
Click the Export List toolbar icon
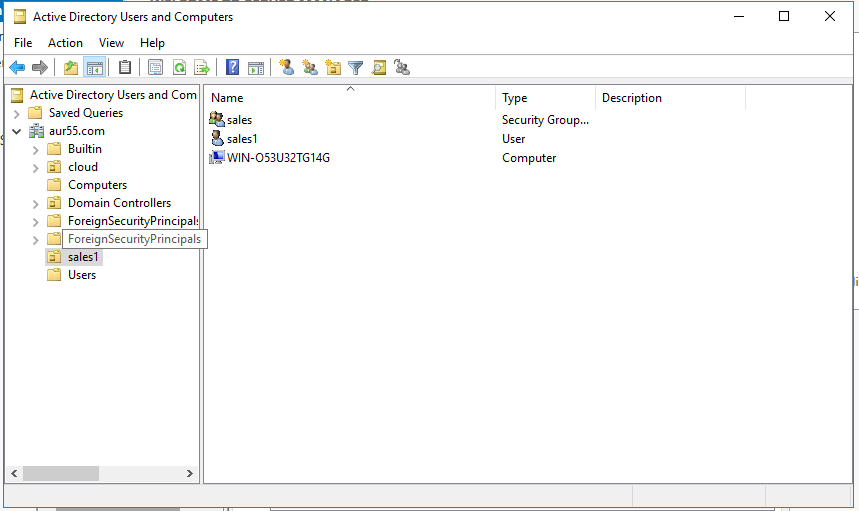202,67
